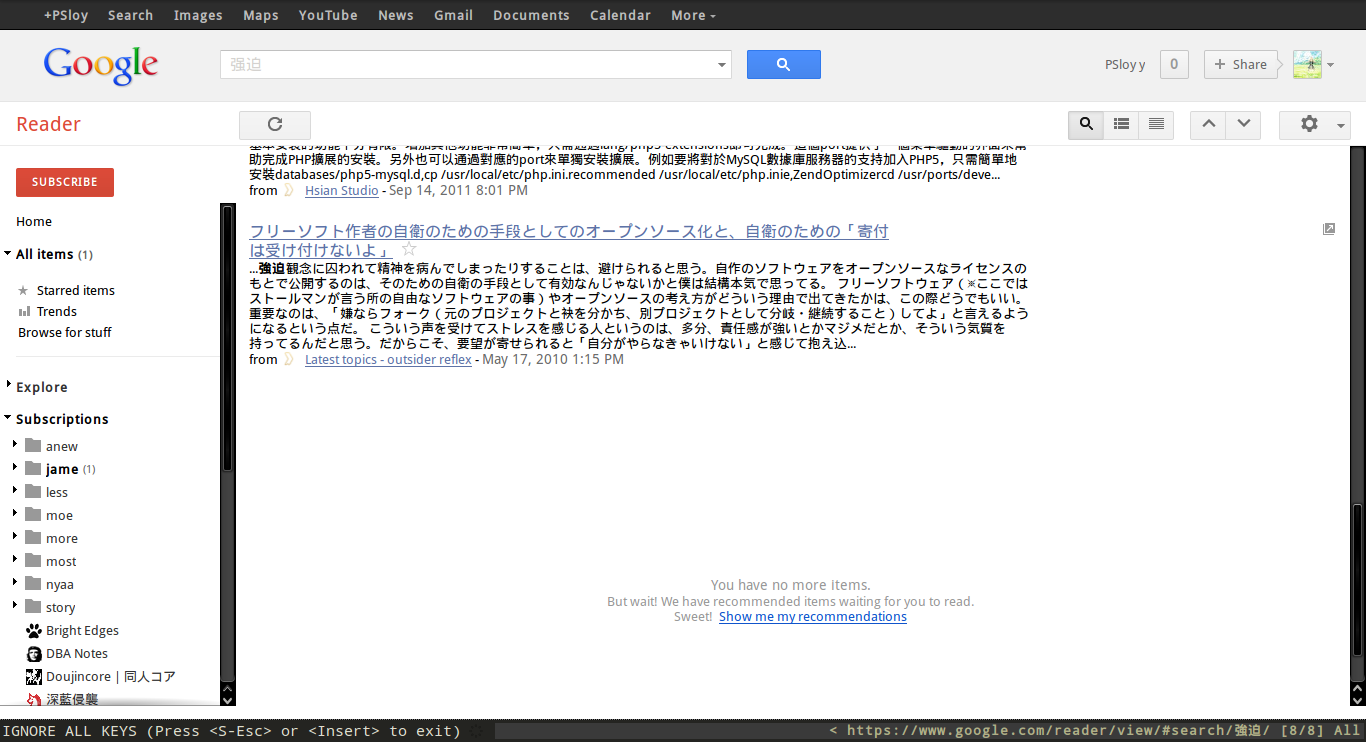Open Gmail in top bar

[453, 15]
